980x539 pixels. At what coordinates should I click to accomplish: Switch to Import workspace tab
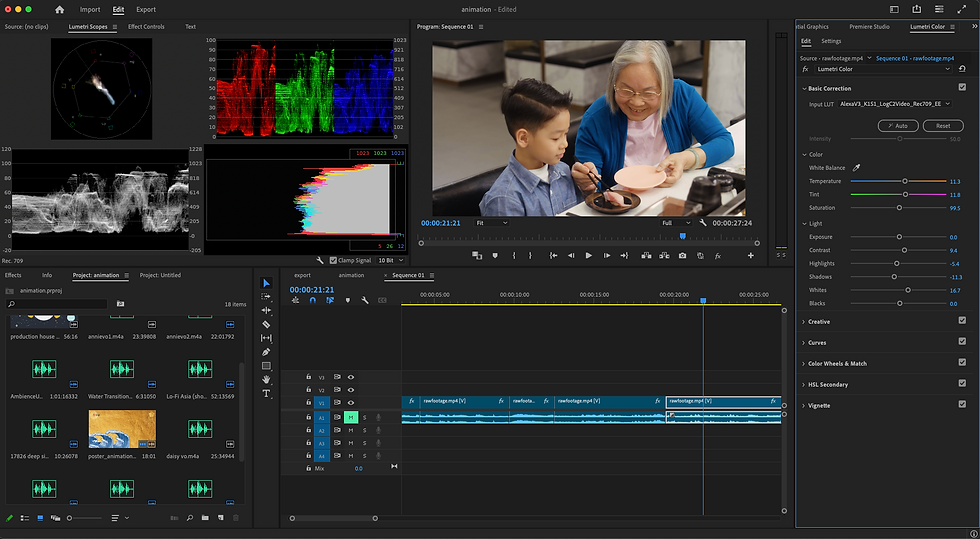(90, 9)
